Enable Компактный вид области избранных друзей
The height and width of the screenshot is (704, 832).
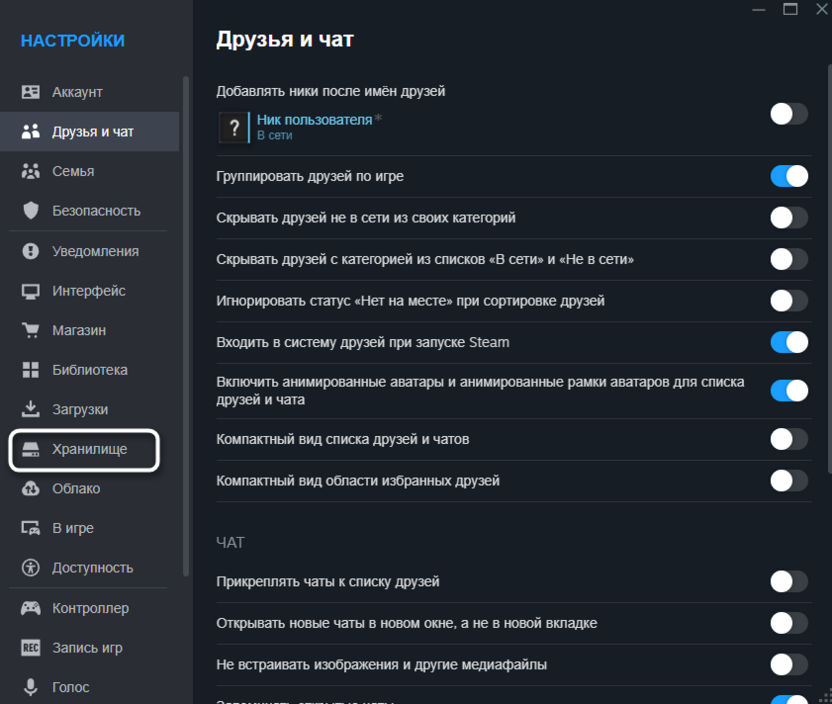(x=789, y=481)
